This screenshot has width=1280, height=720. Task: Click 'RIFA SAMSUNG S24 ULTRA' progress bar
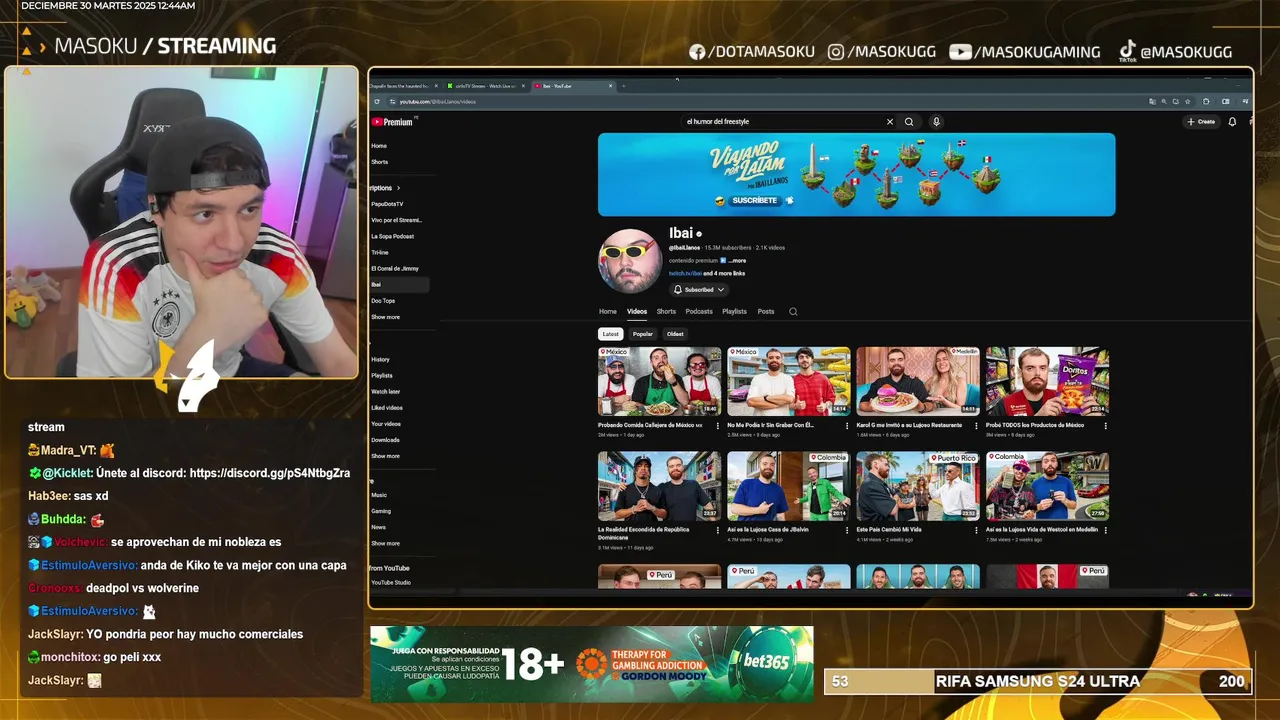coord(1037,682)
